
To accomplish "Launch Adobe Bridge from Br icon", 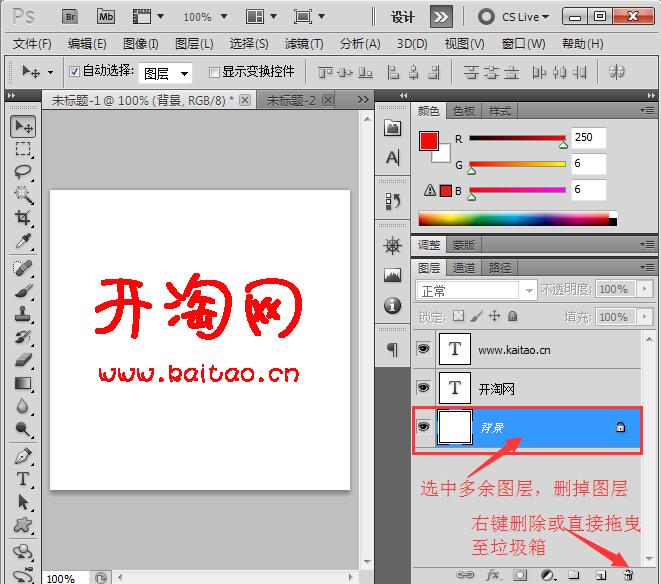I will 70,17.
